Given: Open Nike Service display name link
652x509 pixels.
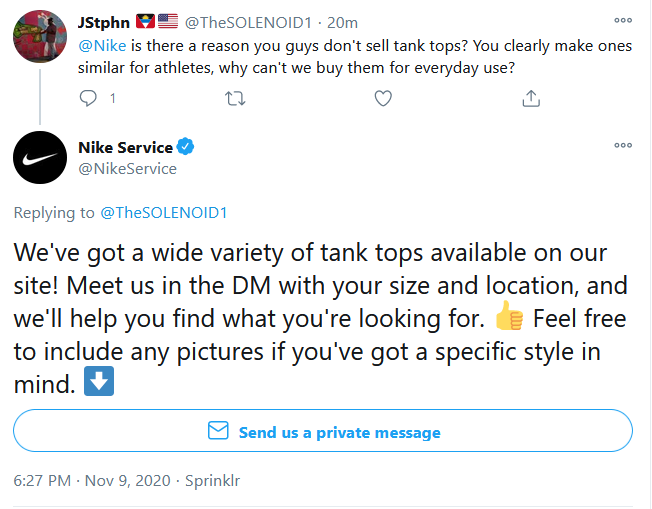Looking at the screenshot, I should click(125, 147).
